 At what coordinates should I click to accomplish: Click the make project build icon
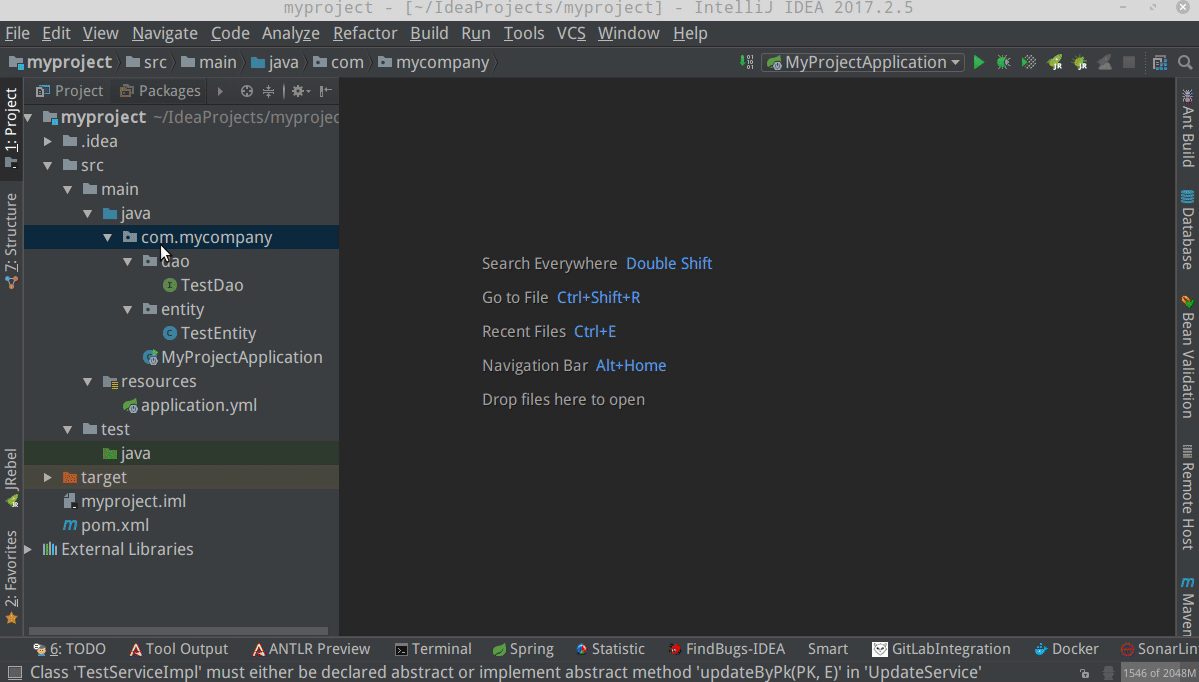tap(747, 63)
